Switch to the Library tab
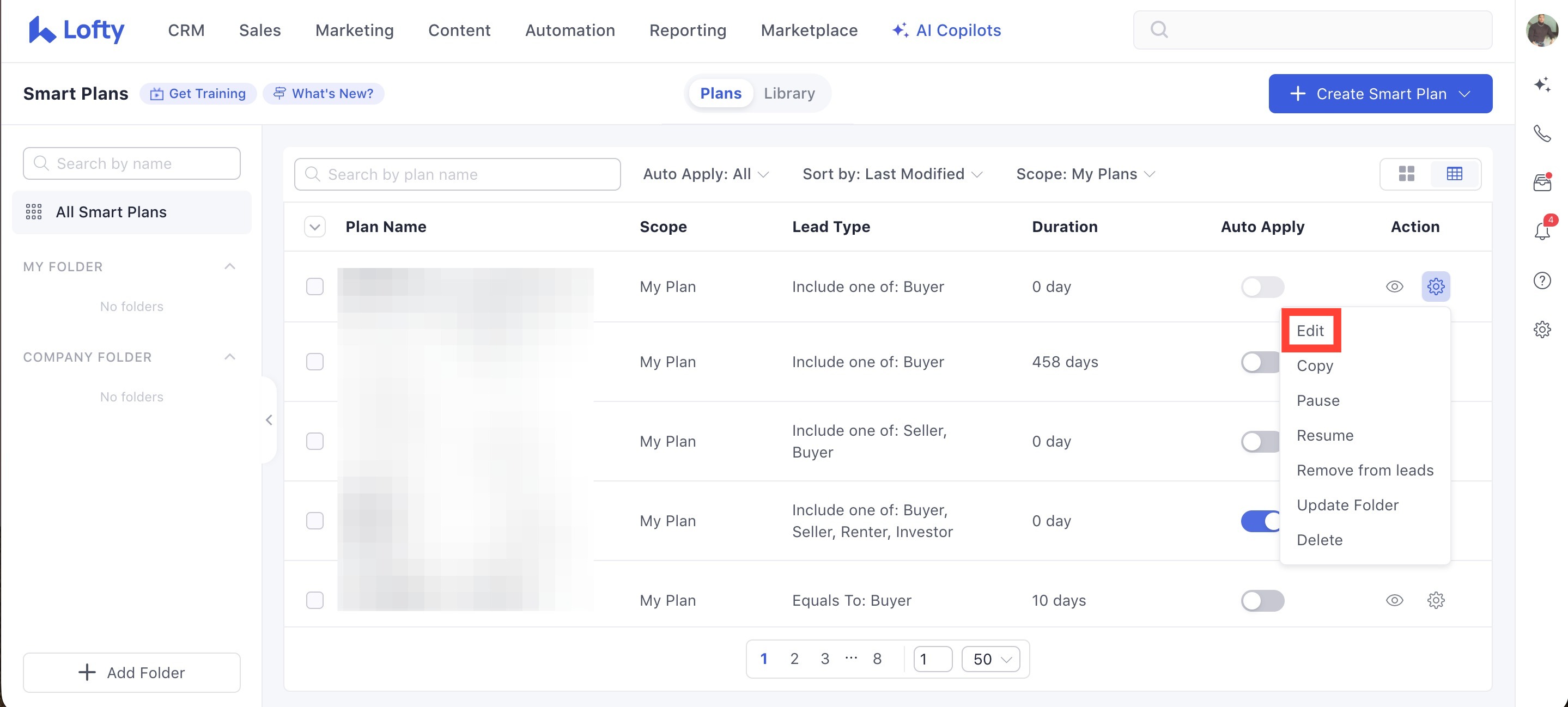 [789, 93]
